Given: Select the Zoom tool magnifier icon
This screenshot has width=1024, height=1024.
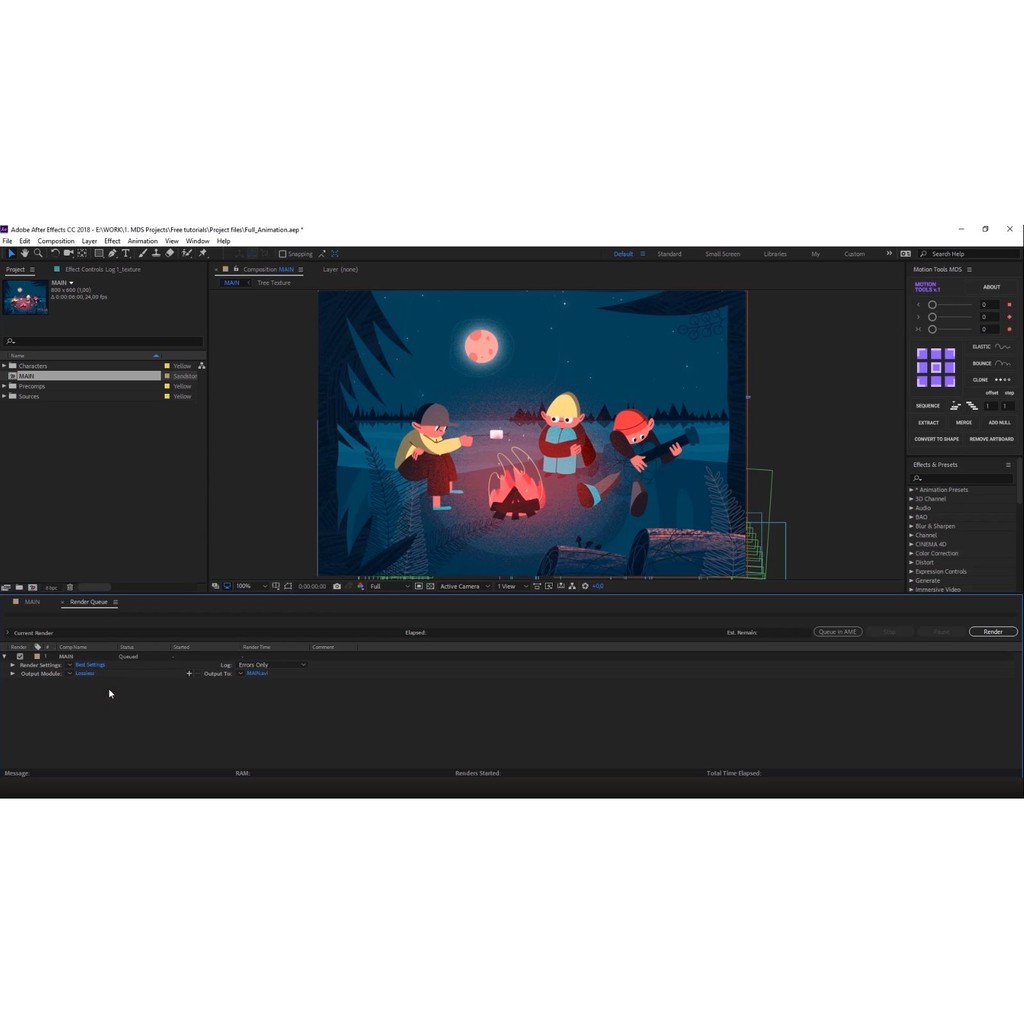Looking at the screenshot, I should point(38,254).
